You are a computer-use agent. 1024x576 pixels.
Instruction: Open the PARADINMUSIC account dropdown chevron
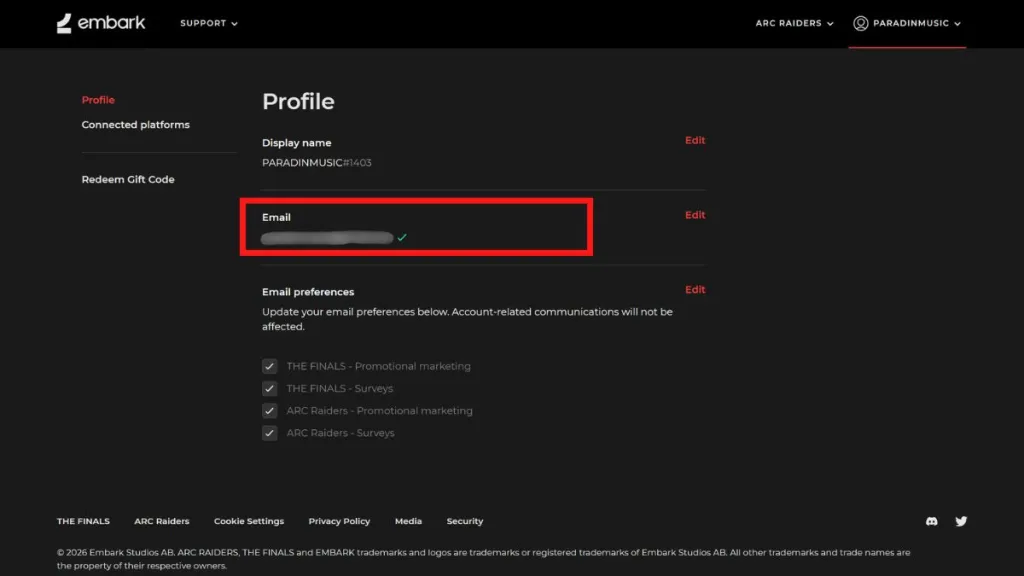pyautogui.click(x=957, y=24)
